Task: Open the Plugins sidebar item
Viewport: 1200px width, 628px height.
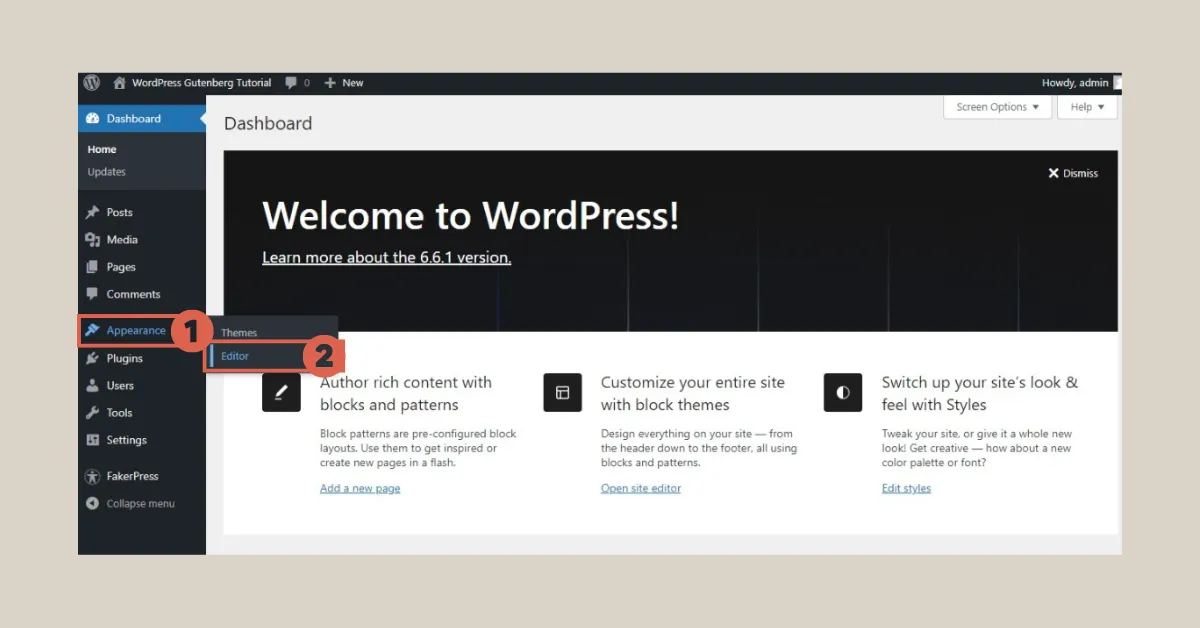Action: 124,358
